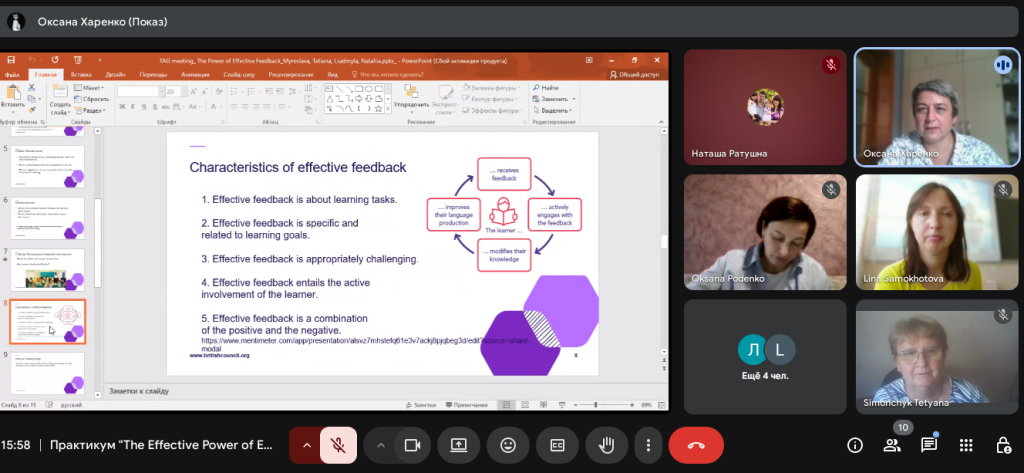
Task: Switch to the Вставка ribbon tab
Action: (x=81, y=74)
